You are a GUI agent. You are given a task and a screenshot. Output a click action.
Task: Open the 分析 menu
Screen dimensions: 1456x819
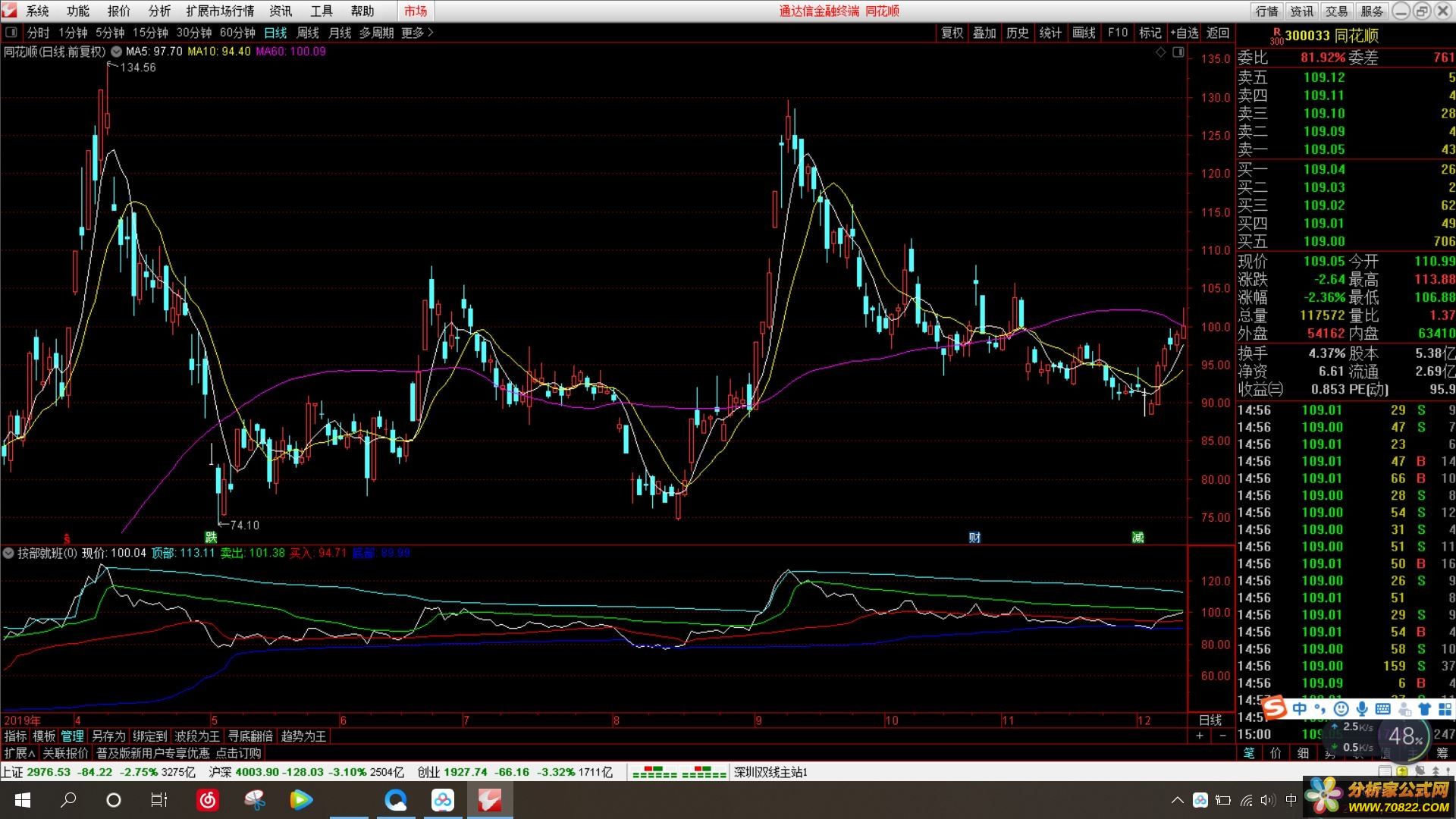click(x=160, y=11)
